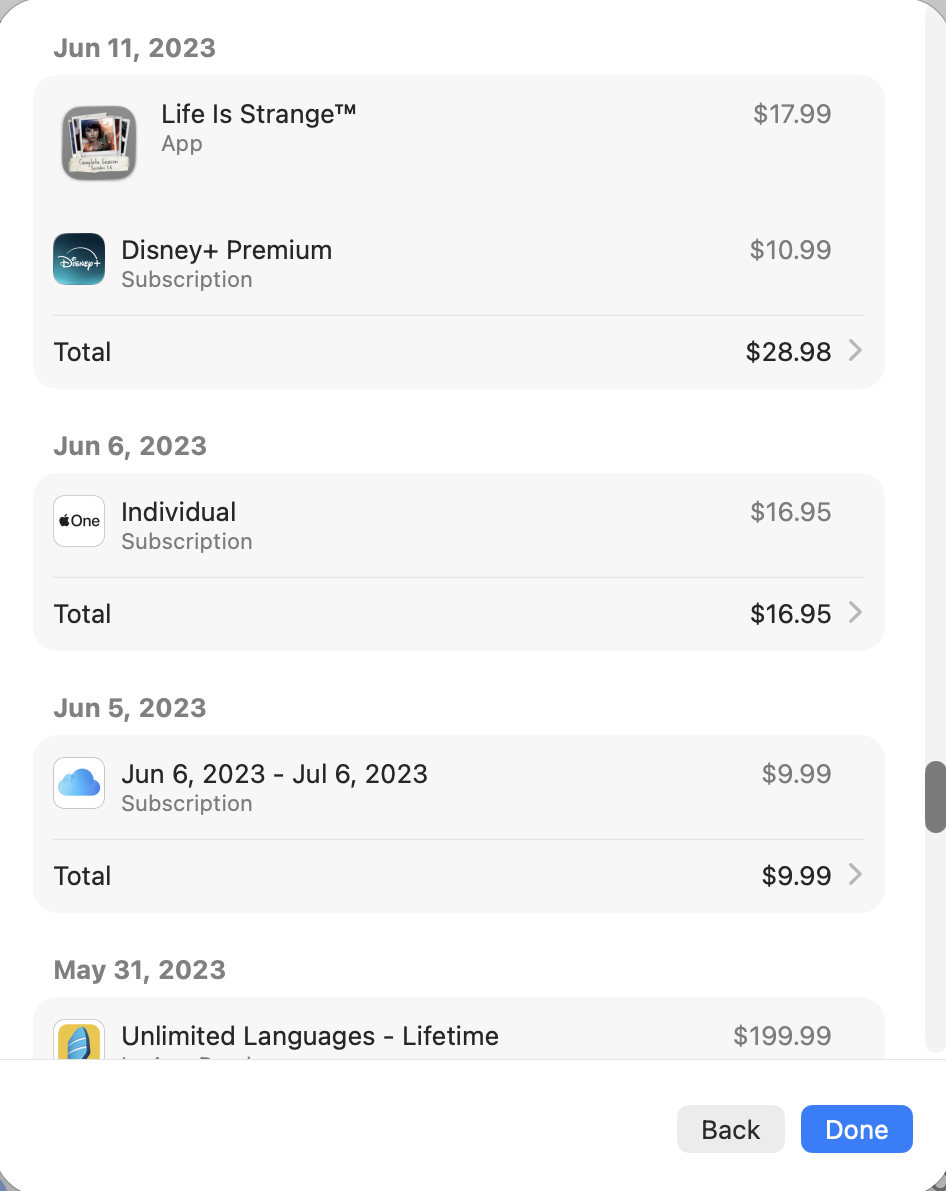Click the vertical scrollbar thumb
The height and width of the screenshot is (1191, 946).
(x=935, y=797)
